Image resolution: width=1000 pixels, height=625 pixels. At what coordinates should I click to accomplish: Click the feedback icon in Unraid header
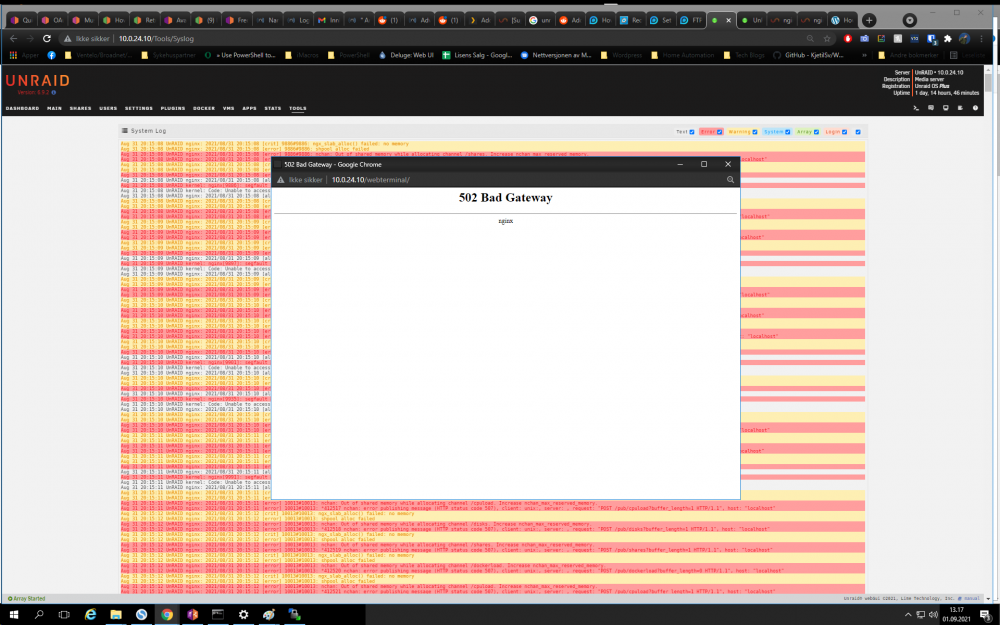[931, 108]
